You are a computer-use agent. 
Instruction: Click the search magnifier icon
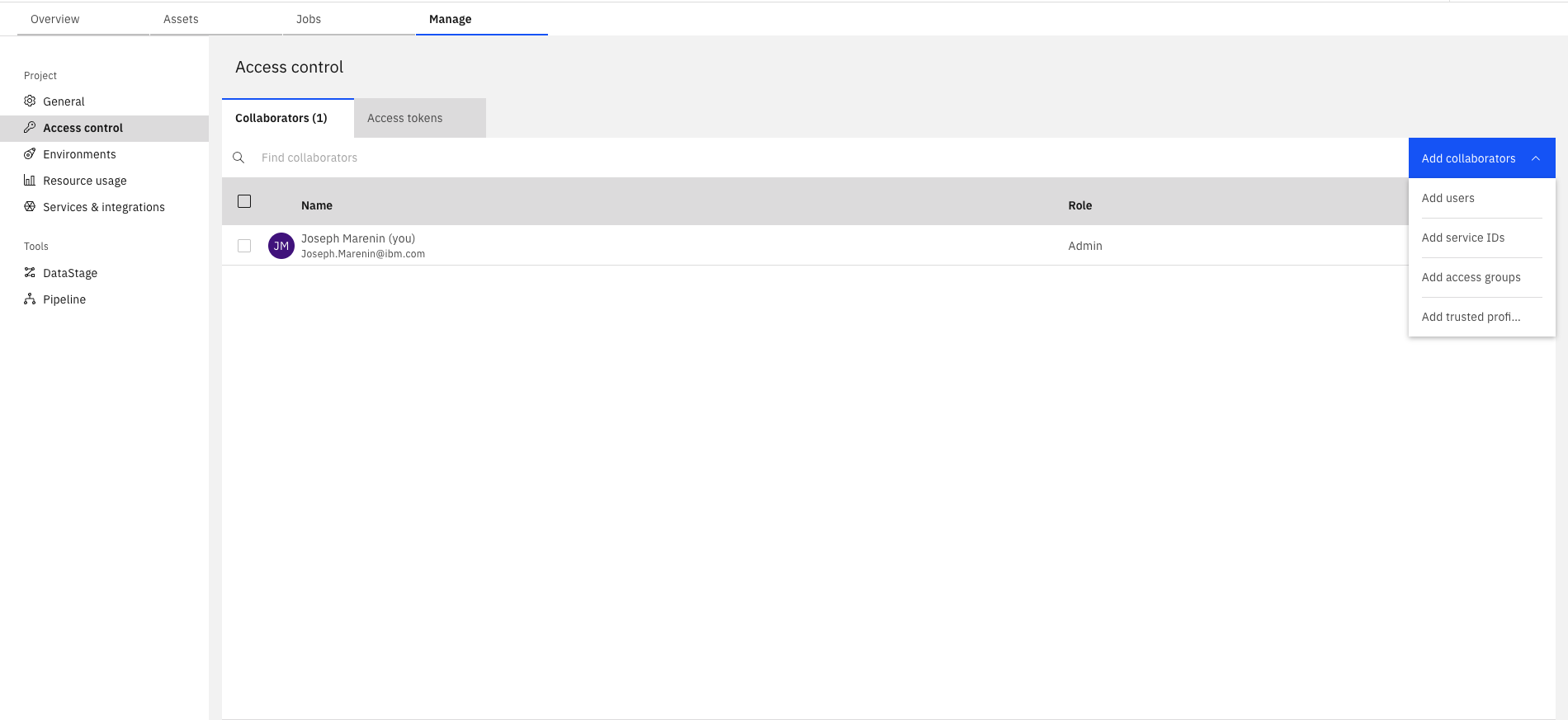pyautogui.click(x=239, y=158)
